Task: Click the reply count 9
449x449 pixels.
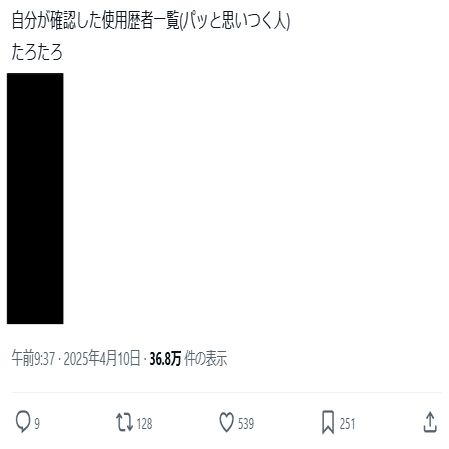Action: click(37, 424)
